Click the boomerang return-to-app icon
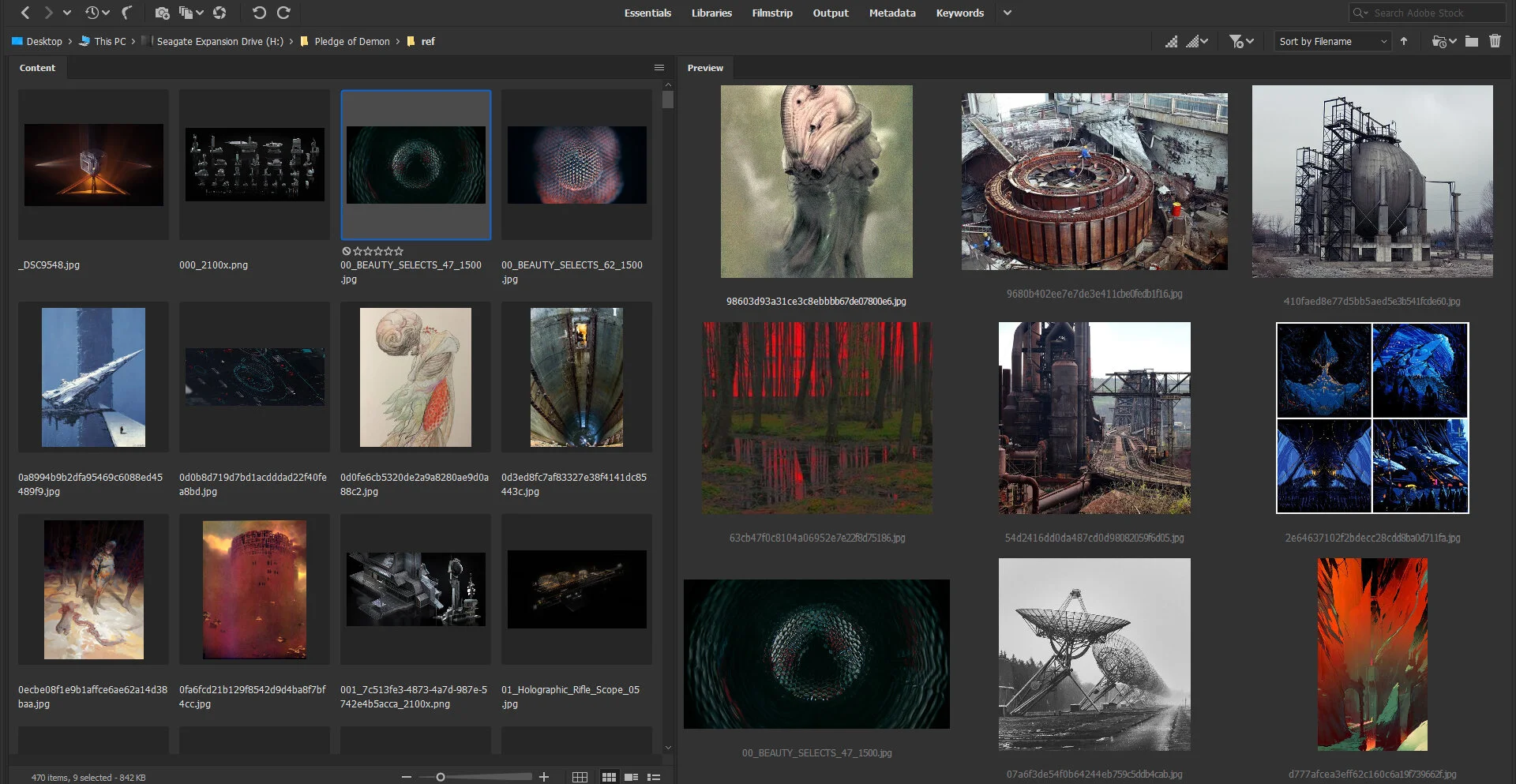The height and width of the screenshot is (784, 1516). point(126,13)
